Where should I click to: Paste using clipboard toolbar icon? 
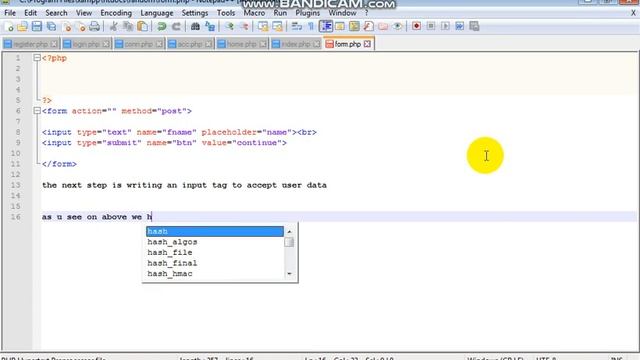click(142, 27)
